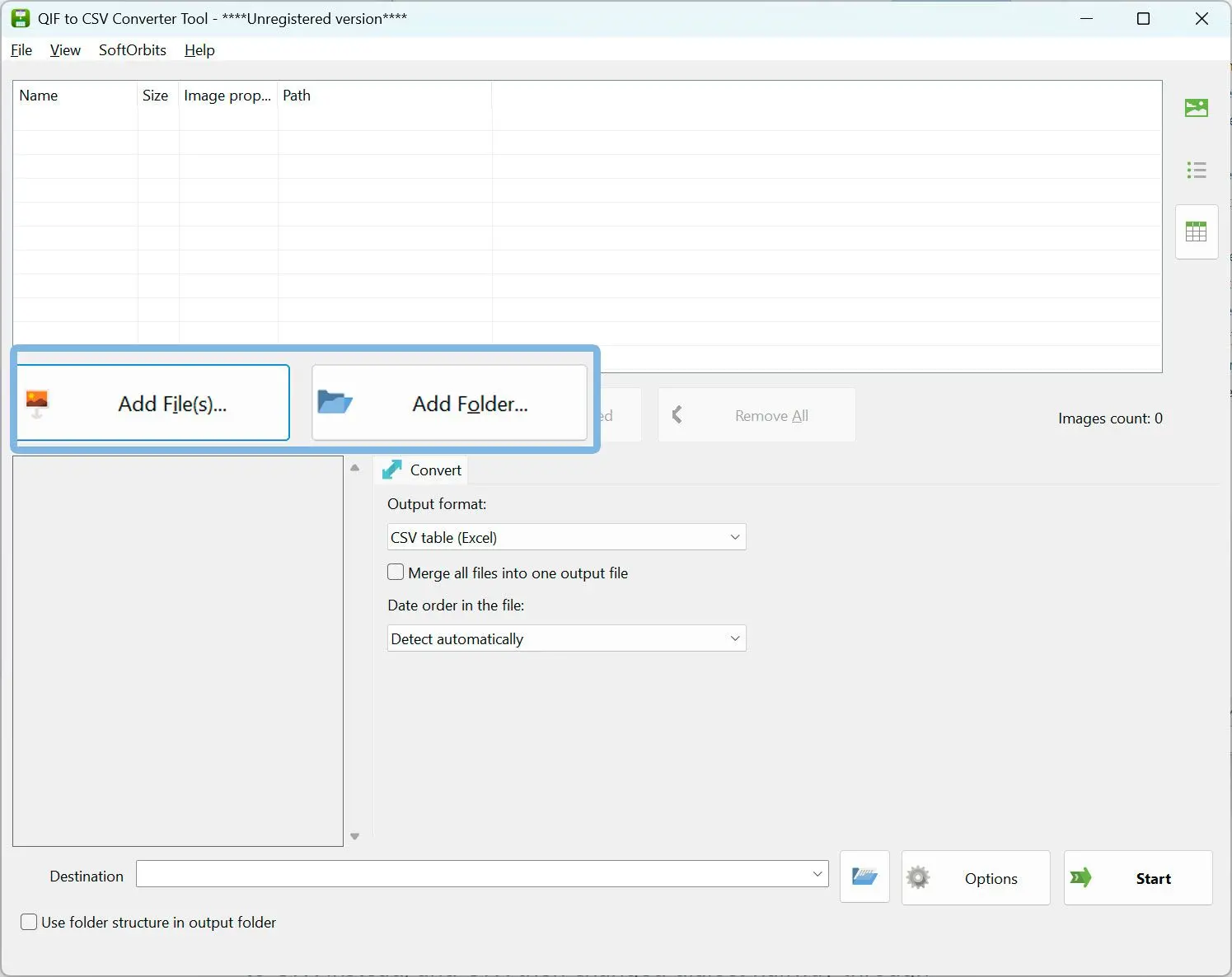Open the View menu

[x=65, y=50]
